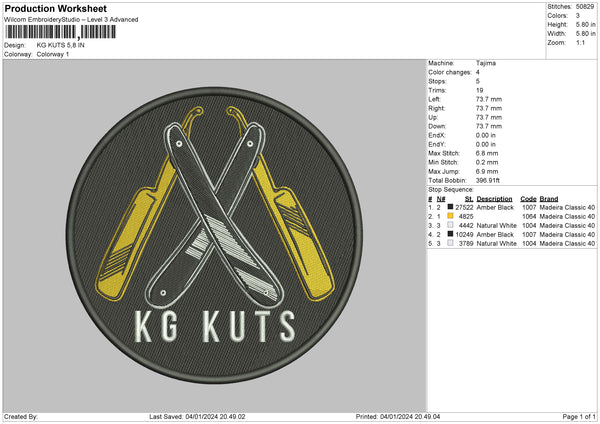The width and height of the screenshot is (600, 424).
Task: Select the Colors value '3'
Action: coord(577,16)
